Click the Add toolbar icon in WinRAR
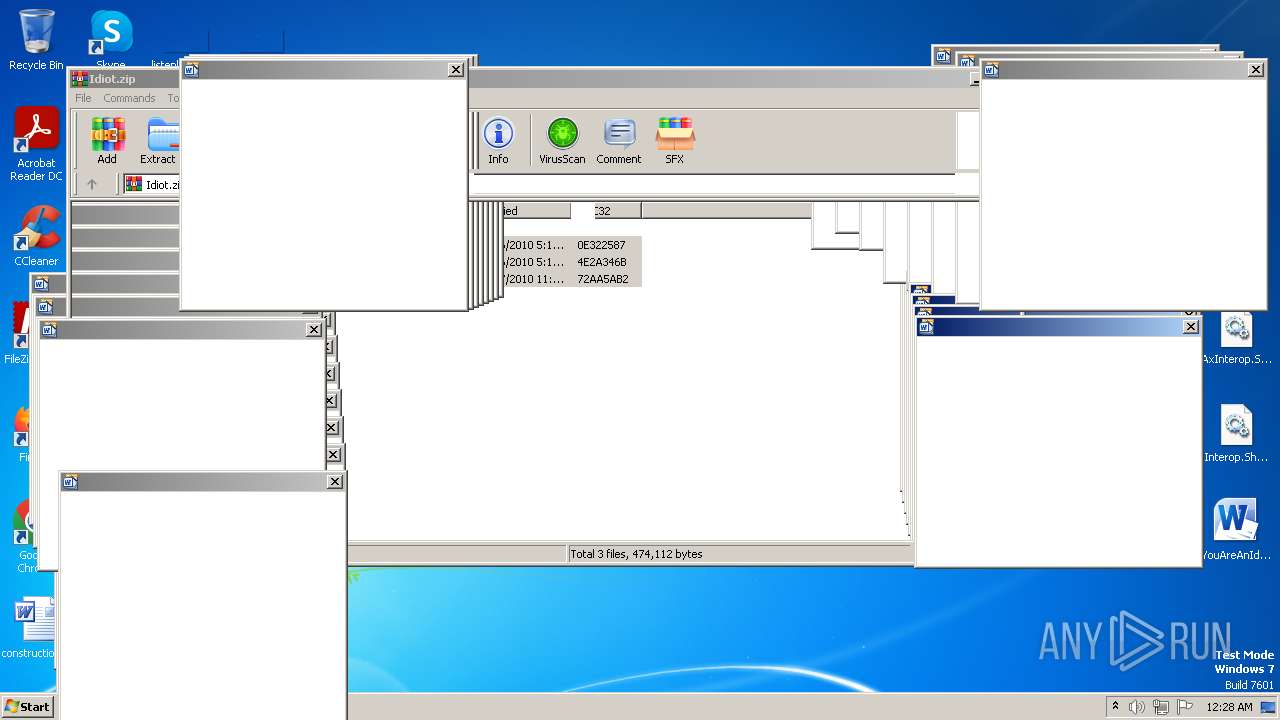 [107, 140]
